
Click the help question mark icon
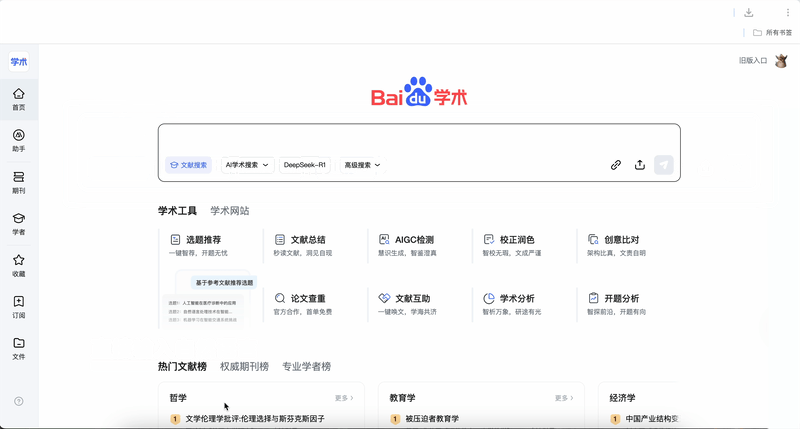[x=18, y=401]
